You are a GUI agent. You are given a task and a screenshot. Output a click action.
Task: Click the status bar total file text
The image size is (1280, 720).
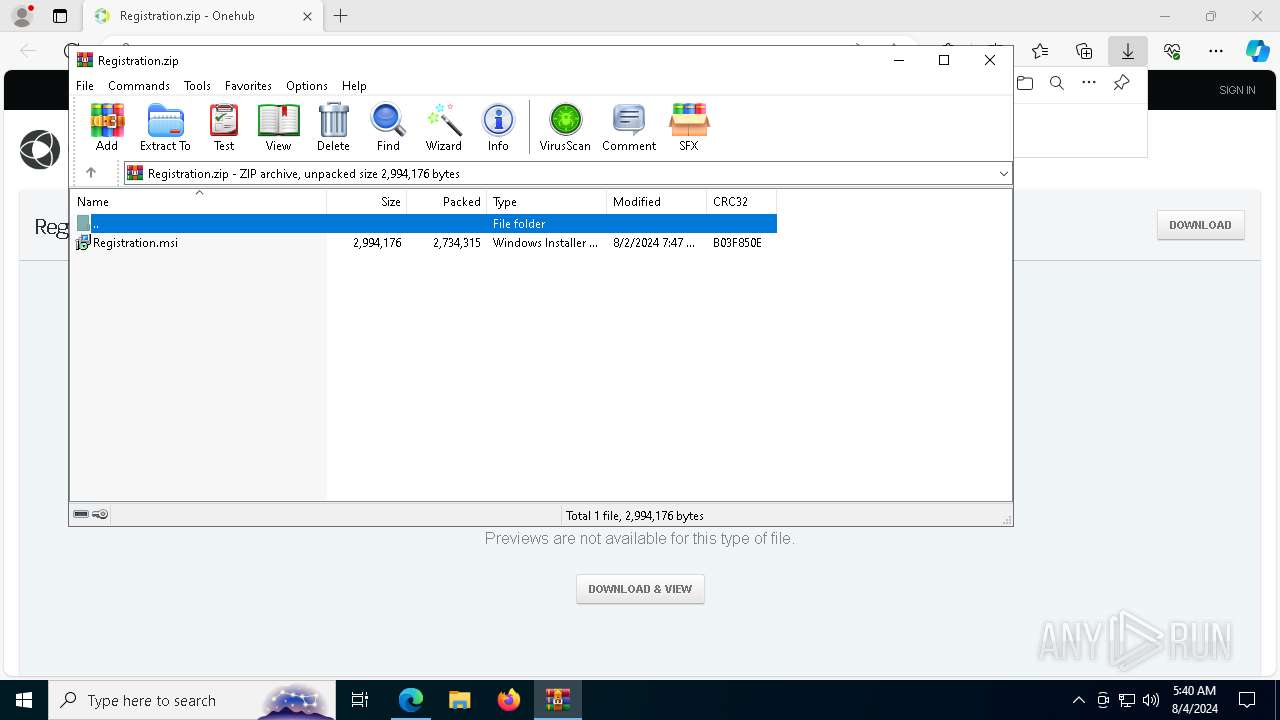point(635,516)
